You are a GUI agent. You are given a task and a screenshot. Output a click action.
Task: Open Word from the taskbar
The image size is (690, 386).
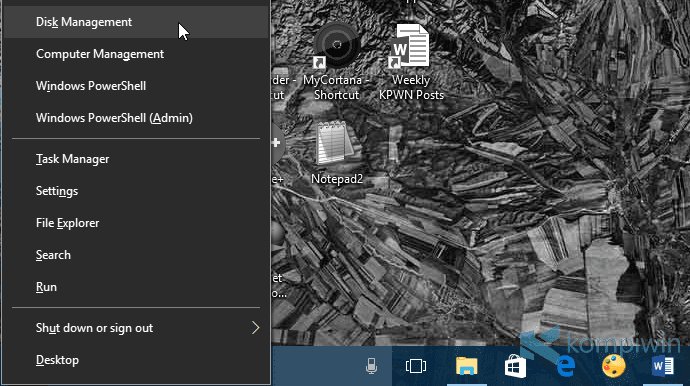click(x=663, y=366)
